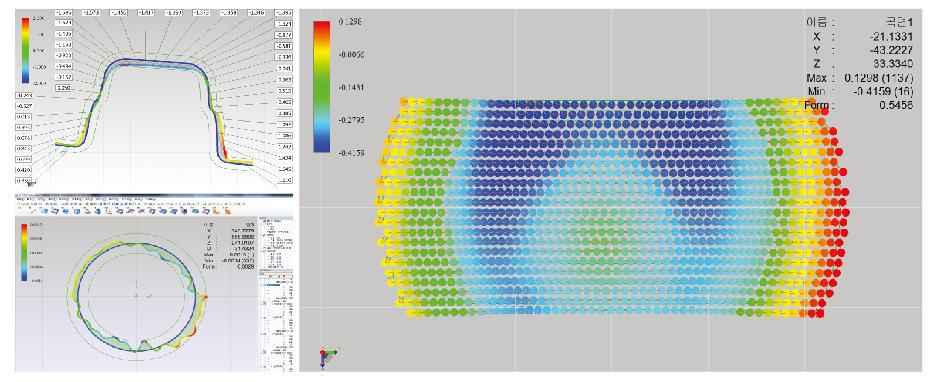Select the 0.420 deviation label in the profile view
The width and height of the screenshot is (936, 382).
(x=24, y=170)
